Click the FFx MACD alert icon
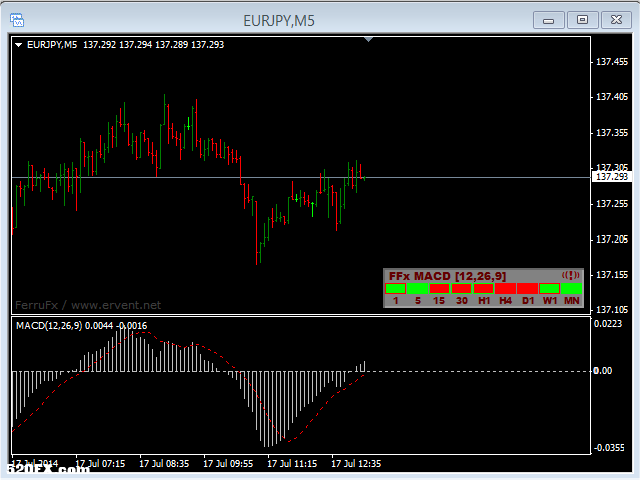Viewport: 640px width, 480px height. point(571,276)
